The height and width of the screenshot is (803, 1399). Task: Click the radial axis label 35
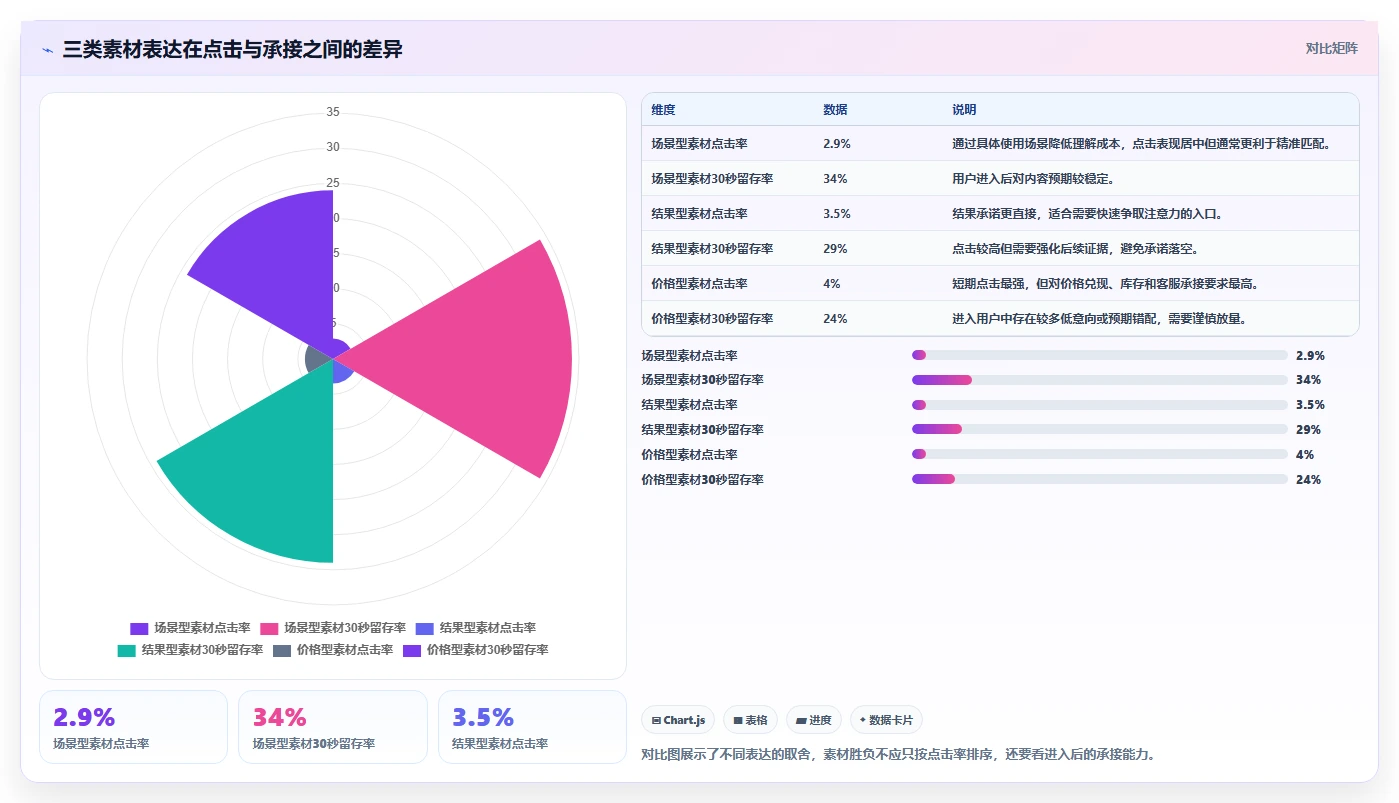click(333, 112)
